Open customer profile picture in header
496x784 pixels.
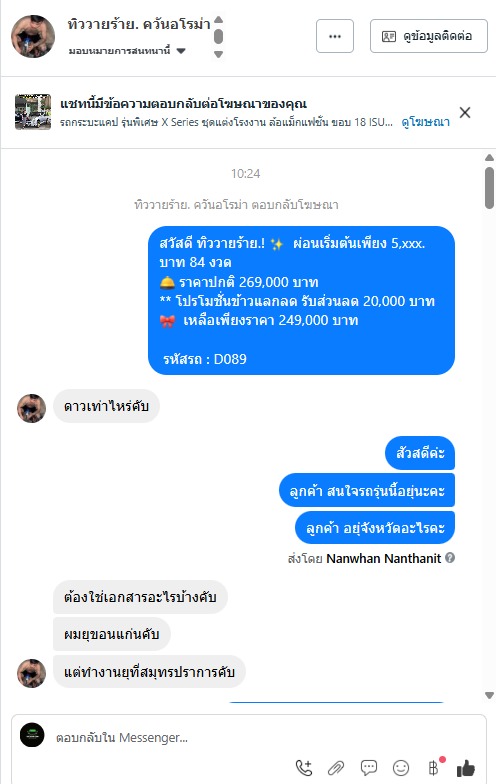point(33,36)
